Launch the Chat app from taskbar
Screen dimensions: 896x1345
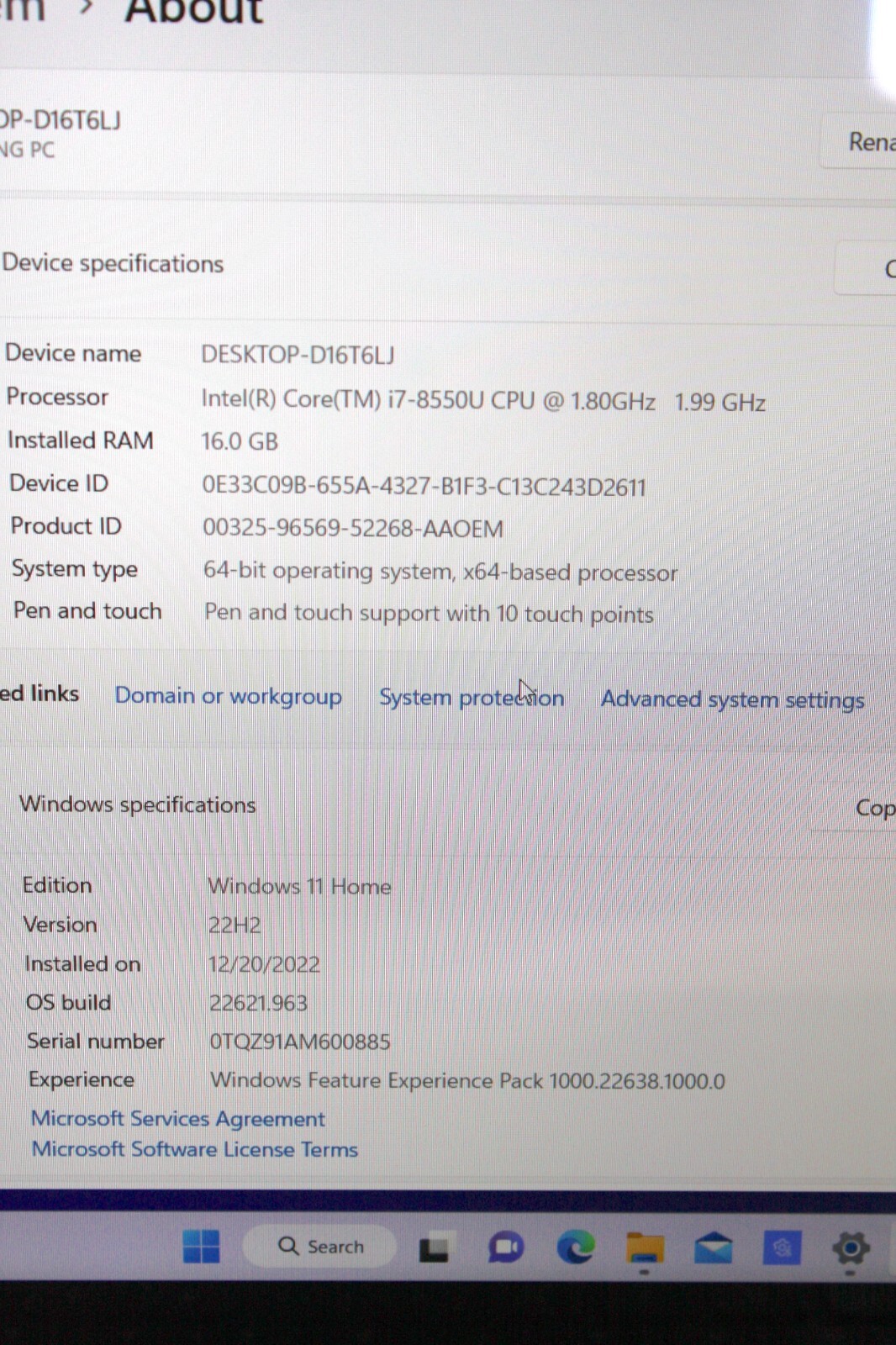(505, 1247)
